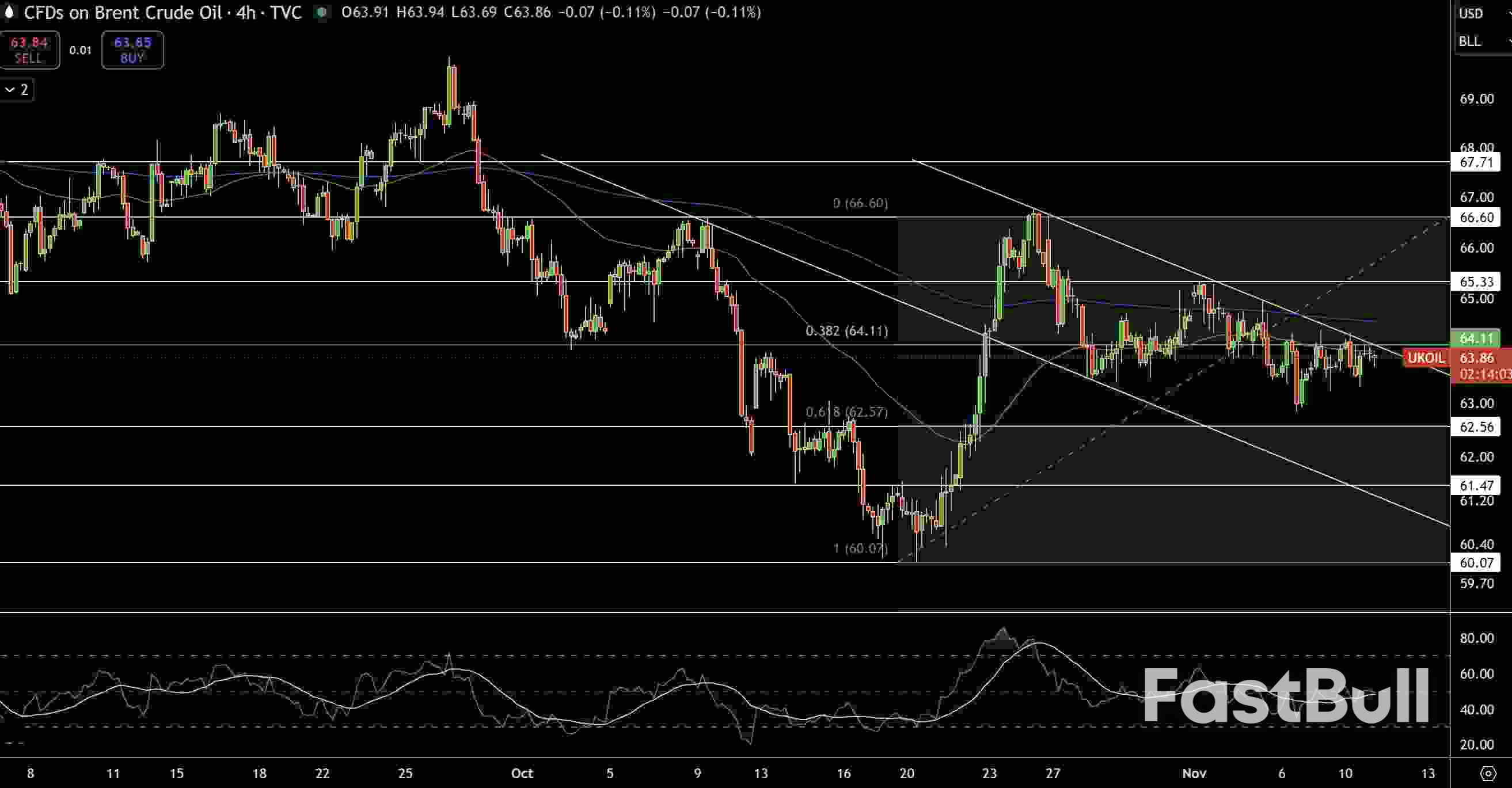Click the 0.01 spread value between SELL and BUY
The height and width of the screenshot is (788, 1512).
click(81, 50)
